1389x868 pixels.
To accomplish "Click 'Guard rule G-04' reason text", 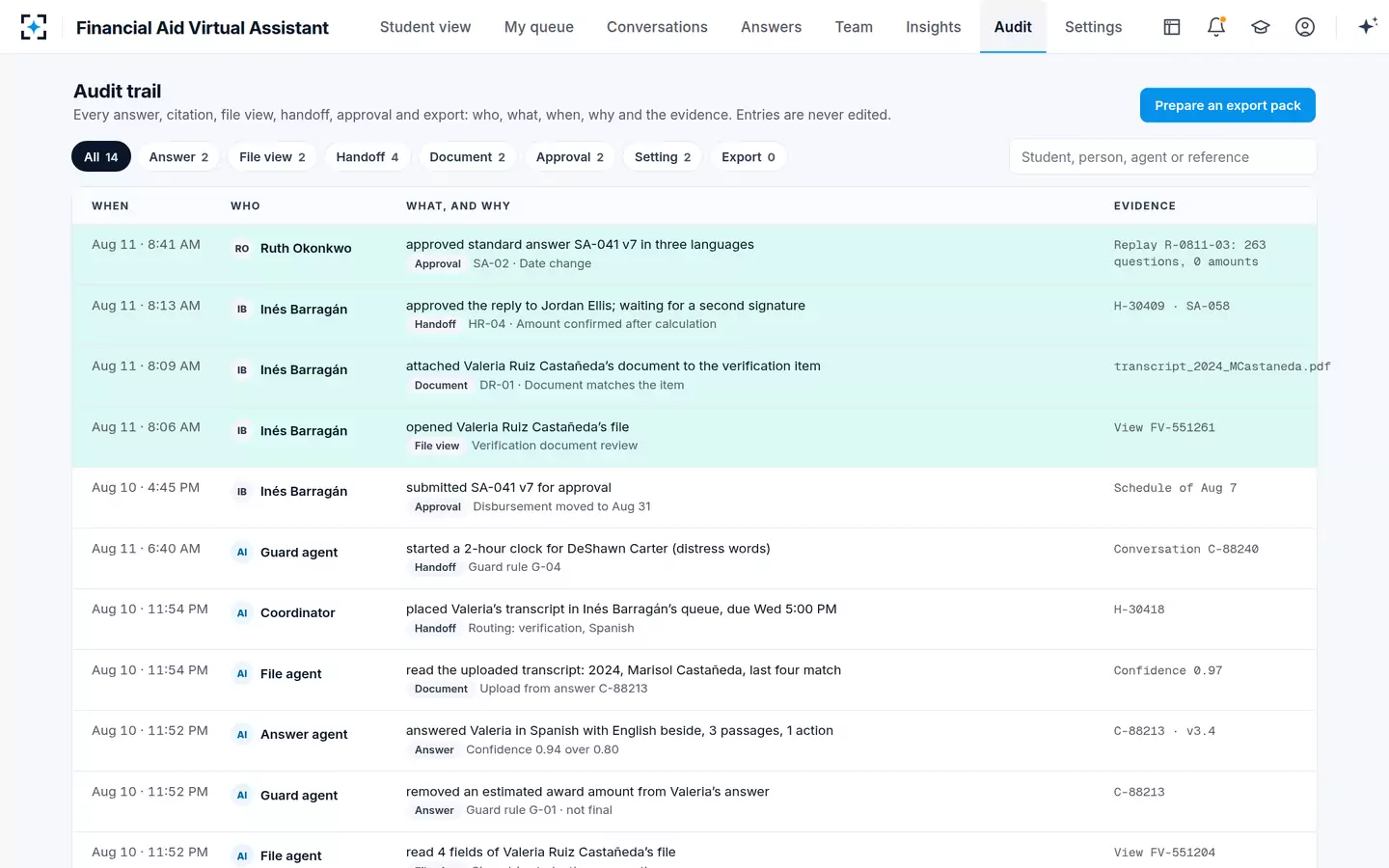I will (x=514, y=567).
